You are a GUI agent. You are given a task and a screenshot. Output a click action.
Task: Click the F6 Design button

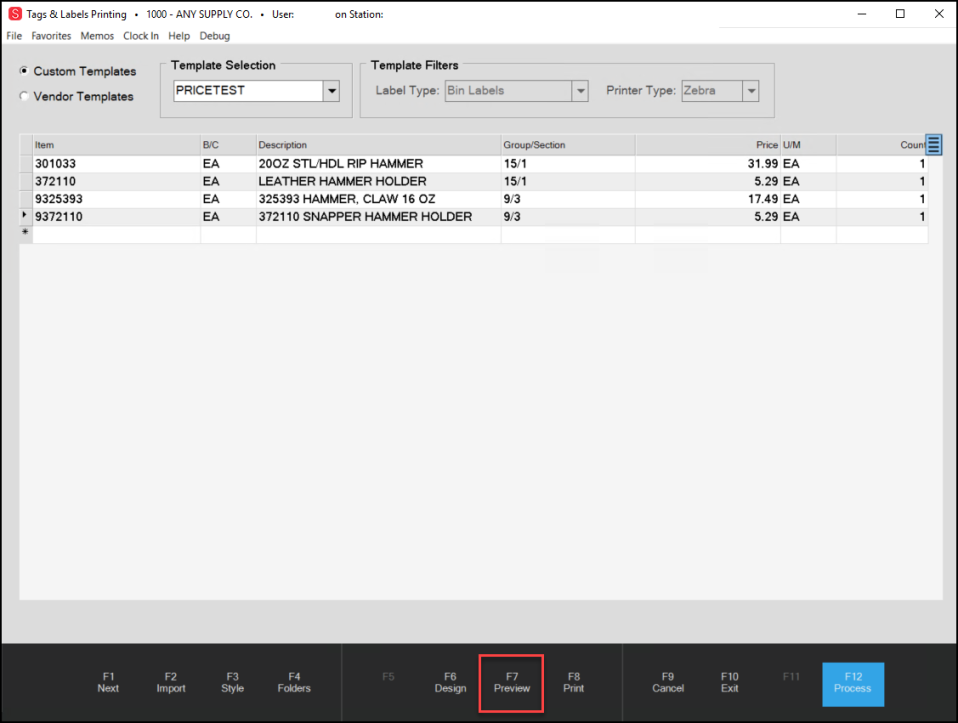450,682
